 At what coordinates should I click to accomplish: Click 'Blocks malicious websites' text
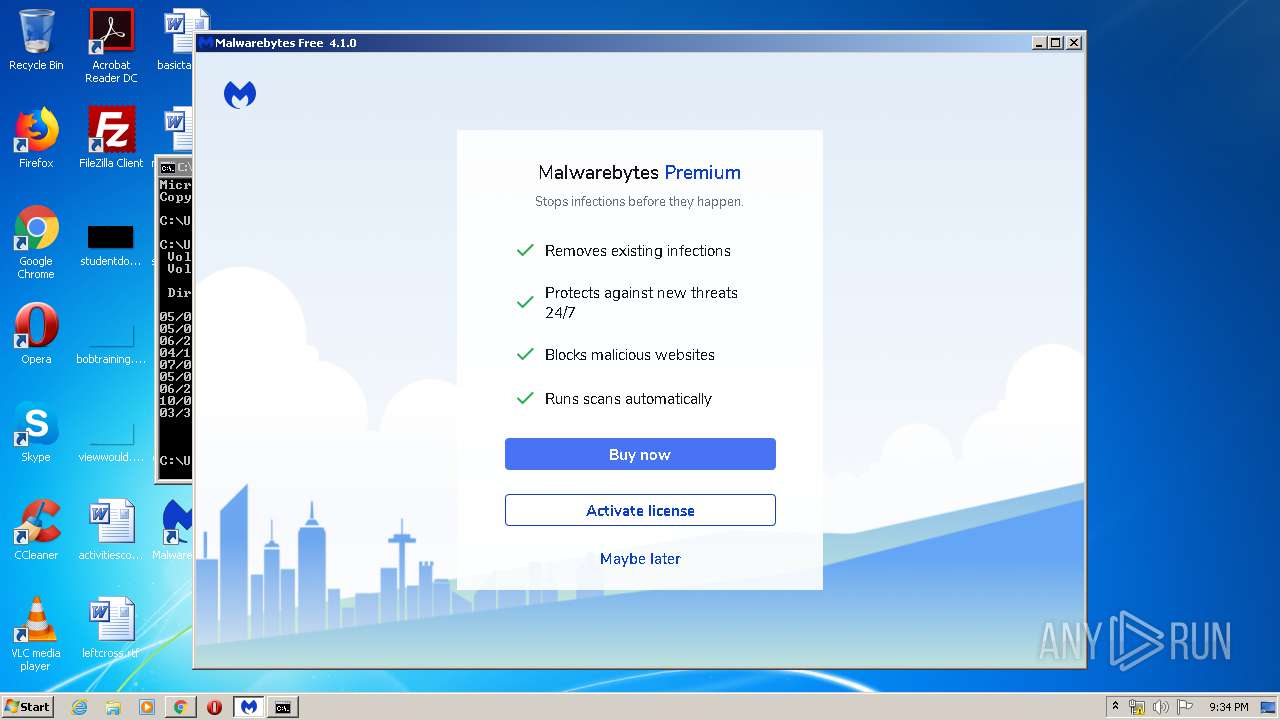[630, 355]
